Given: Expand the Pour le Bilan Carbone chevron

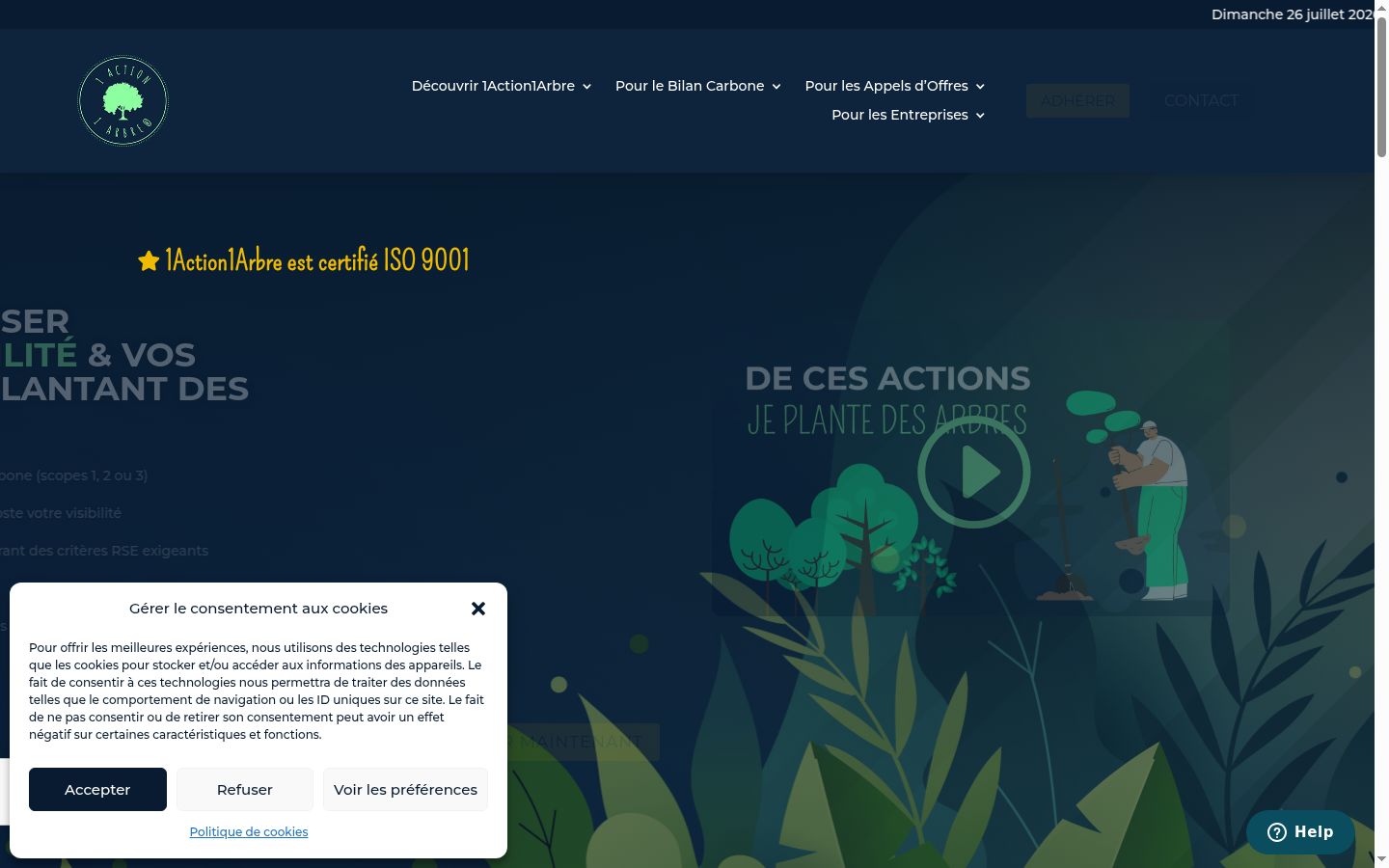Looking at the screenshot, I should [776, 87].
